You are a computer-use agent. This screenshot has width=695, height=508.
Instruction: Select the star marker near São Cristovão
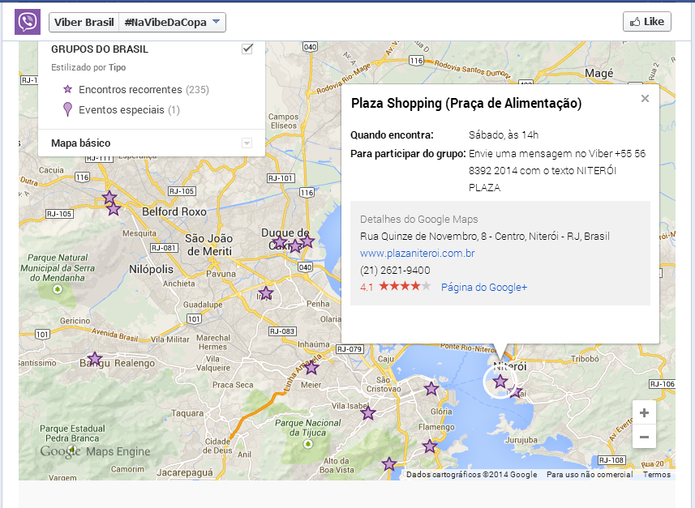[x=431, y=389]
